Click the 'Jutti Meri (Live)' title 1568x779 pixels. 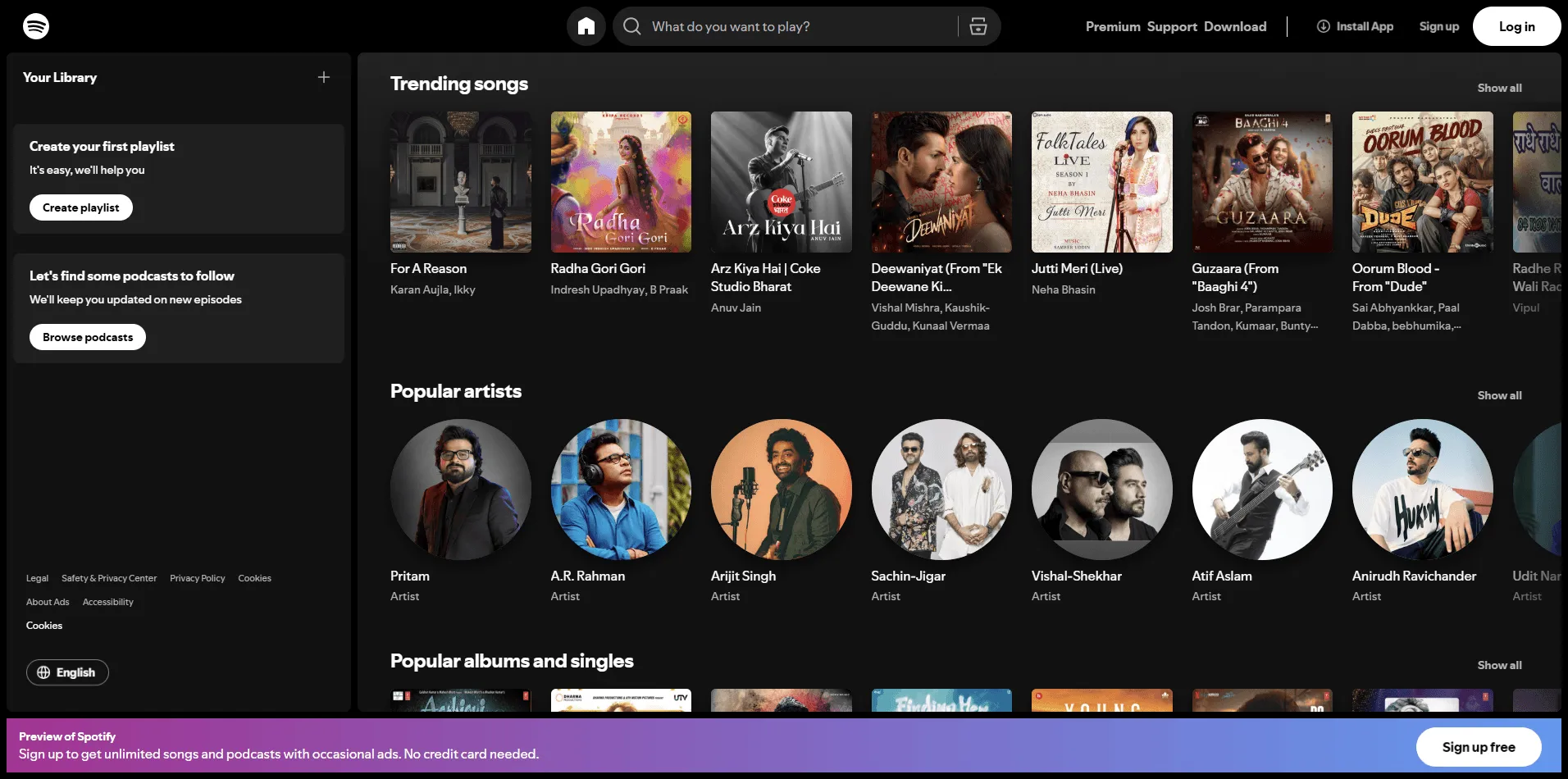[1077, 268]
